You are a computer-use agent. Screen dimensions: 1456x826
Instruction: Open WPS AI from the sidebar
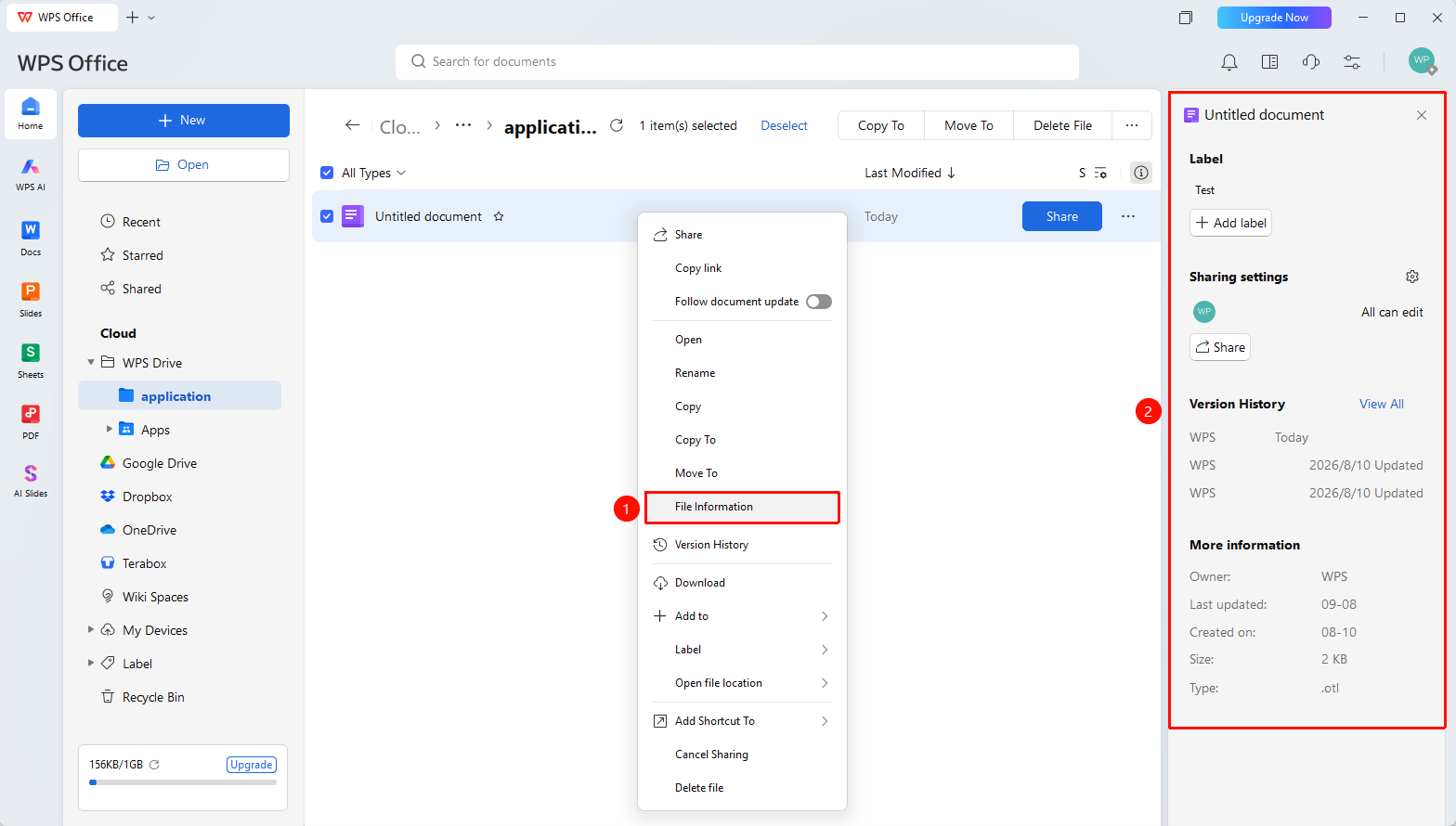pos(31,174)
